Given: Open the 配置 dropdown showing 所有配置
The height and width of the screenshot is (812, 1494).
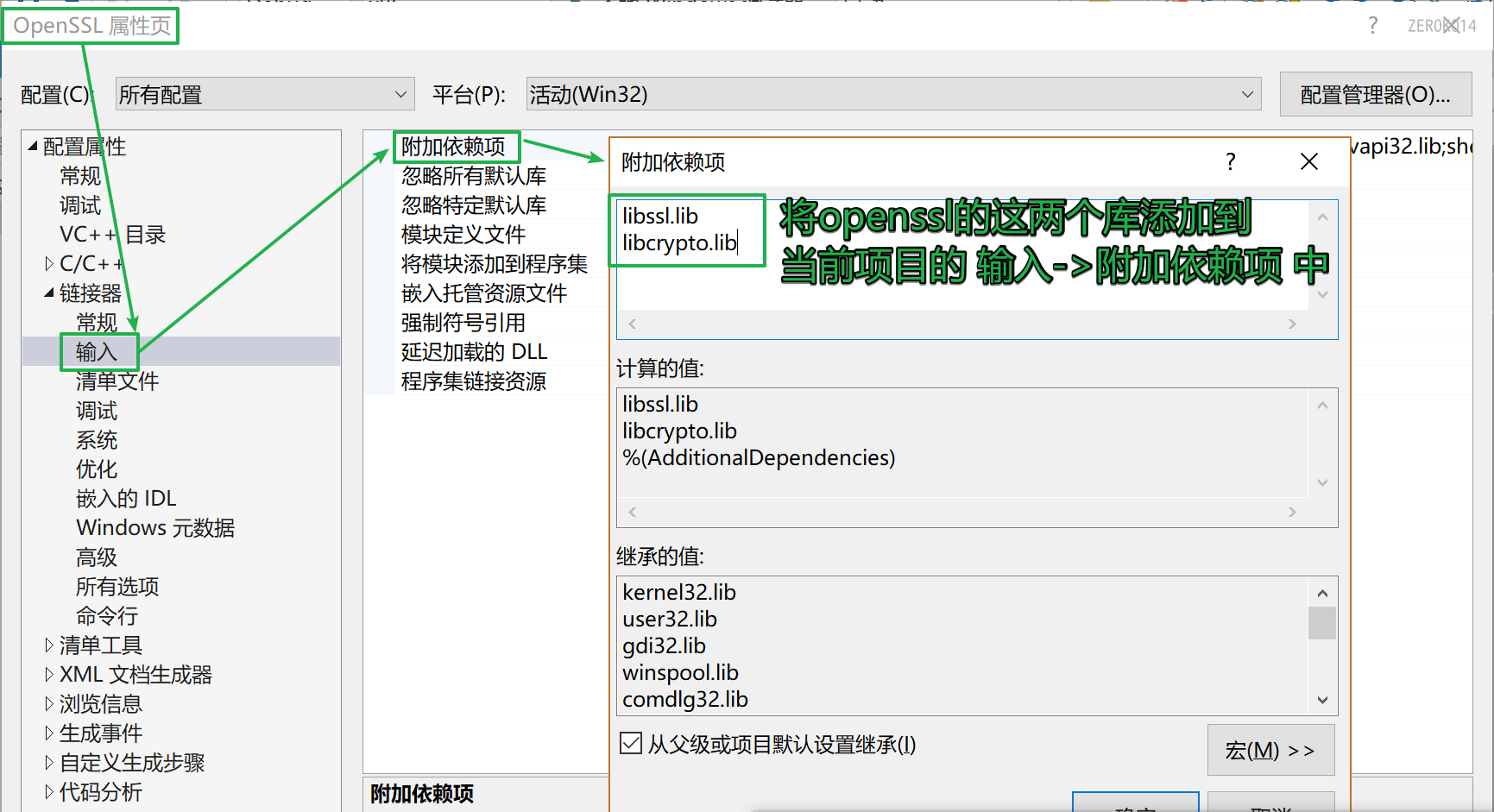Looking at the screenshot, I should [265, 94].
